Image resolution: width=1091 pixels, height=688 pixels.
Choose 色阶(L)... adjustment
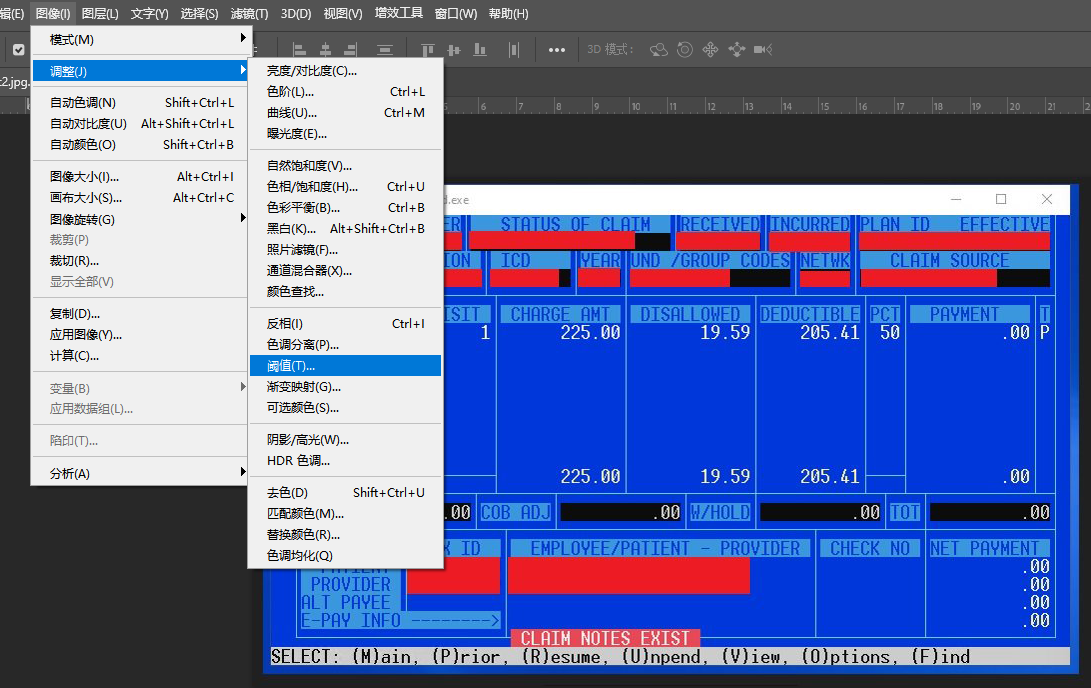(x=345, y=92)
